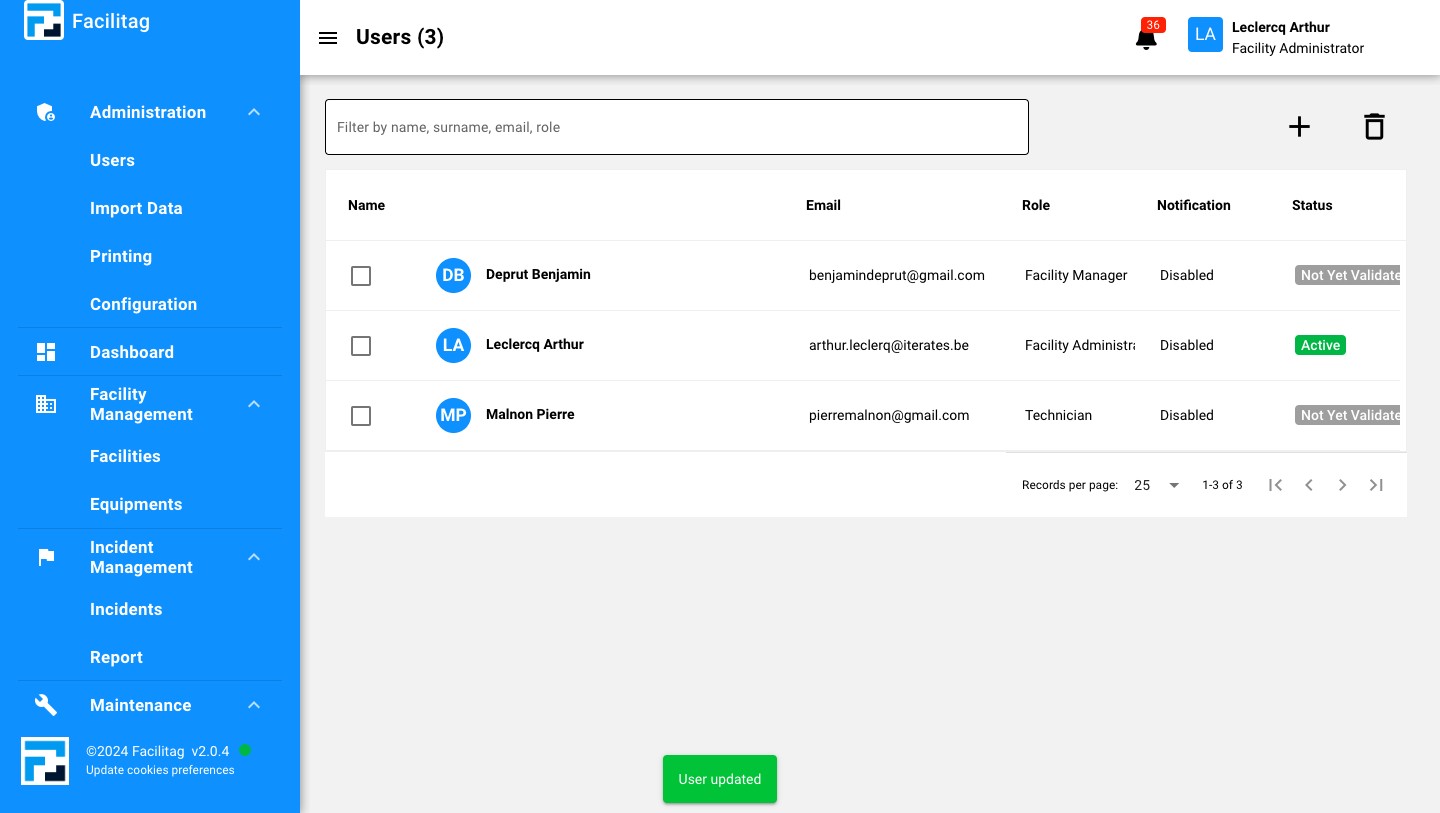Check the Malnon Pierre row checkbox
Image resolution: width=1440 pixels, height=813 pixels.
click(361, 416)
